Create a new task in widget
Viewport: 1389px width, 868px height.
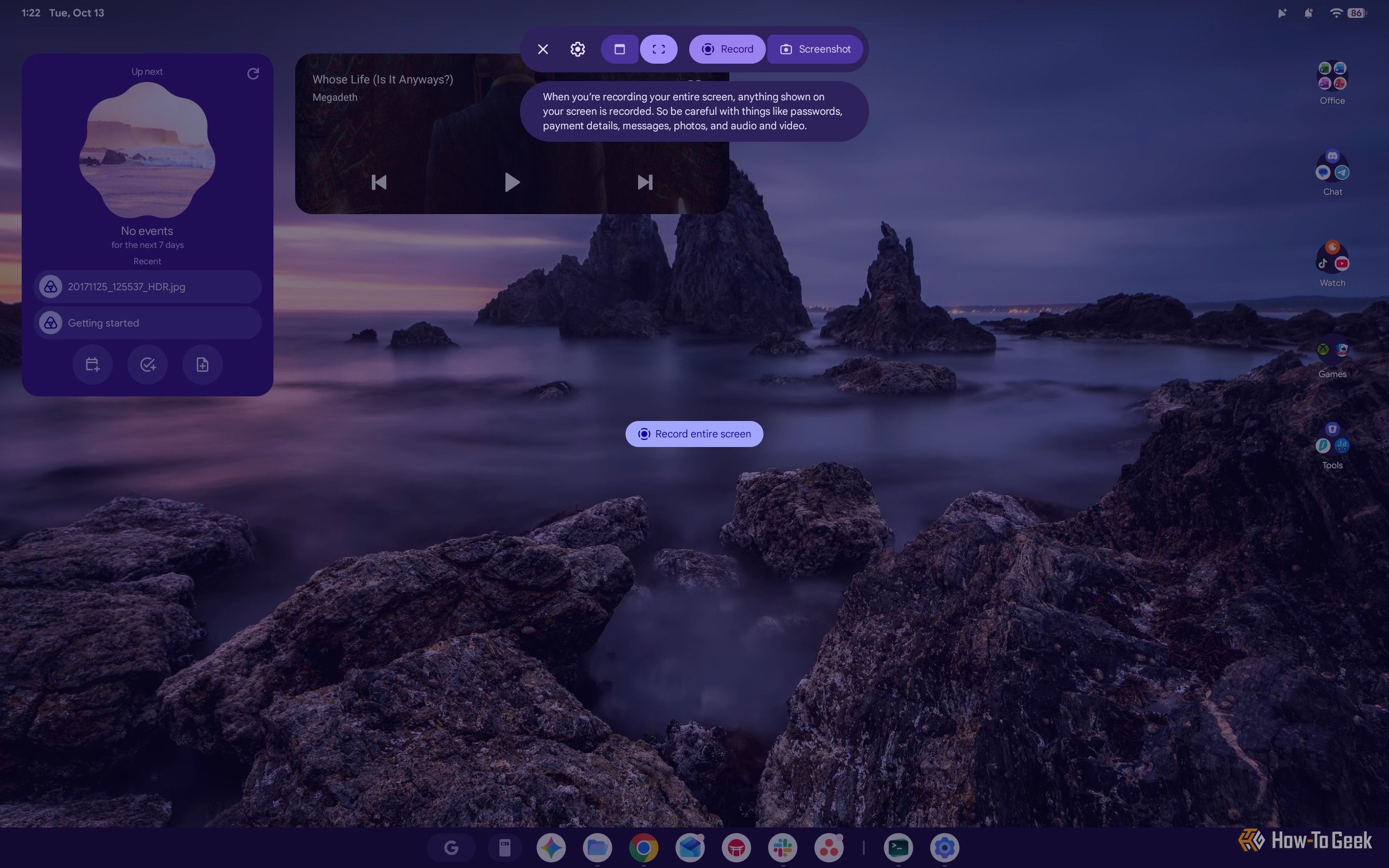(148, 365)
